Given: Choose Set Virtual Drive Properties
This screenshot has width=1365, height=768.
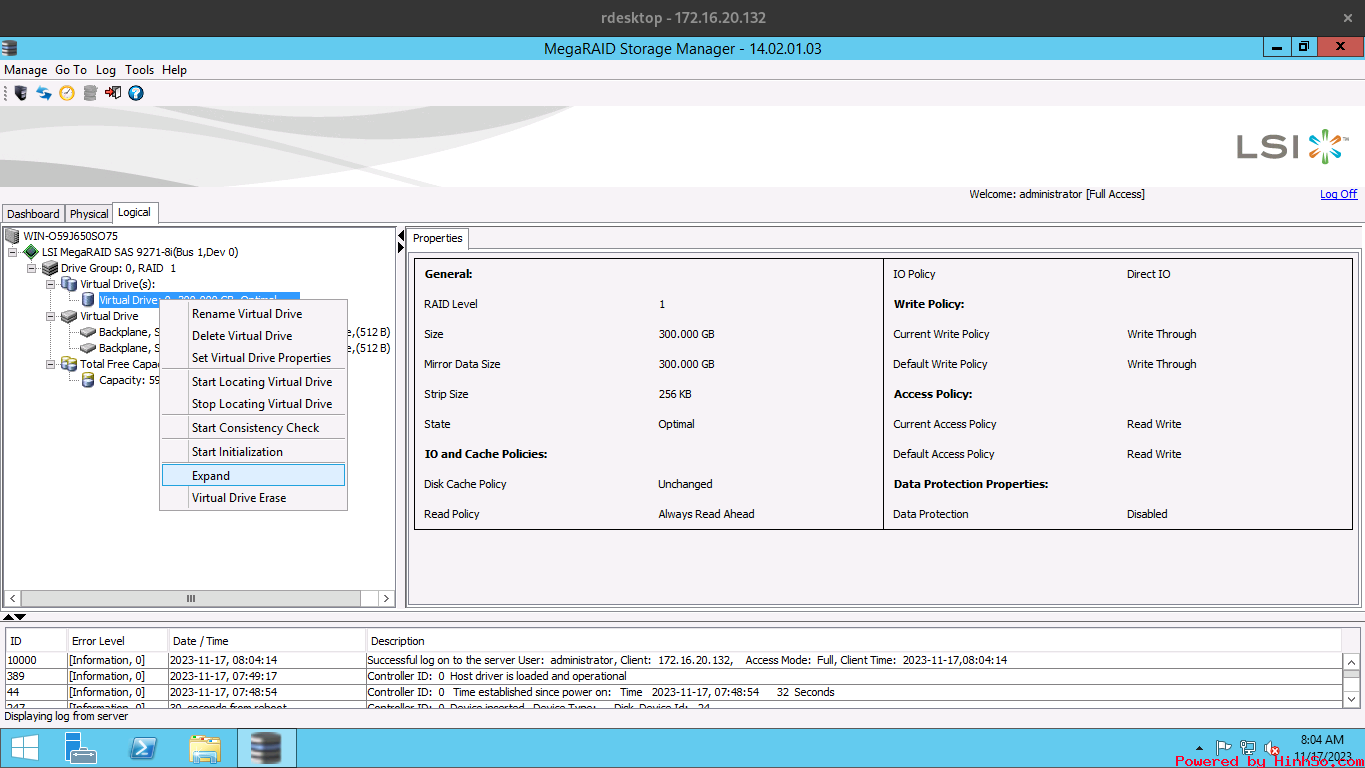Looking at the screenshot, I should coord(253,358).
